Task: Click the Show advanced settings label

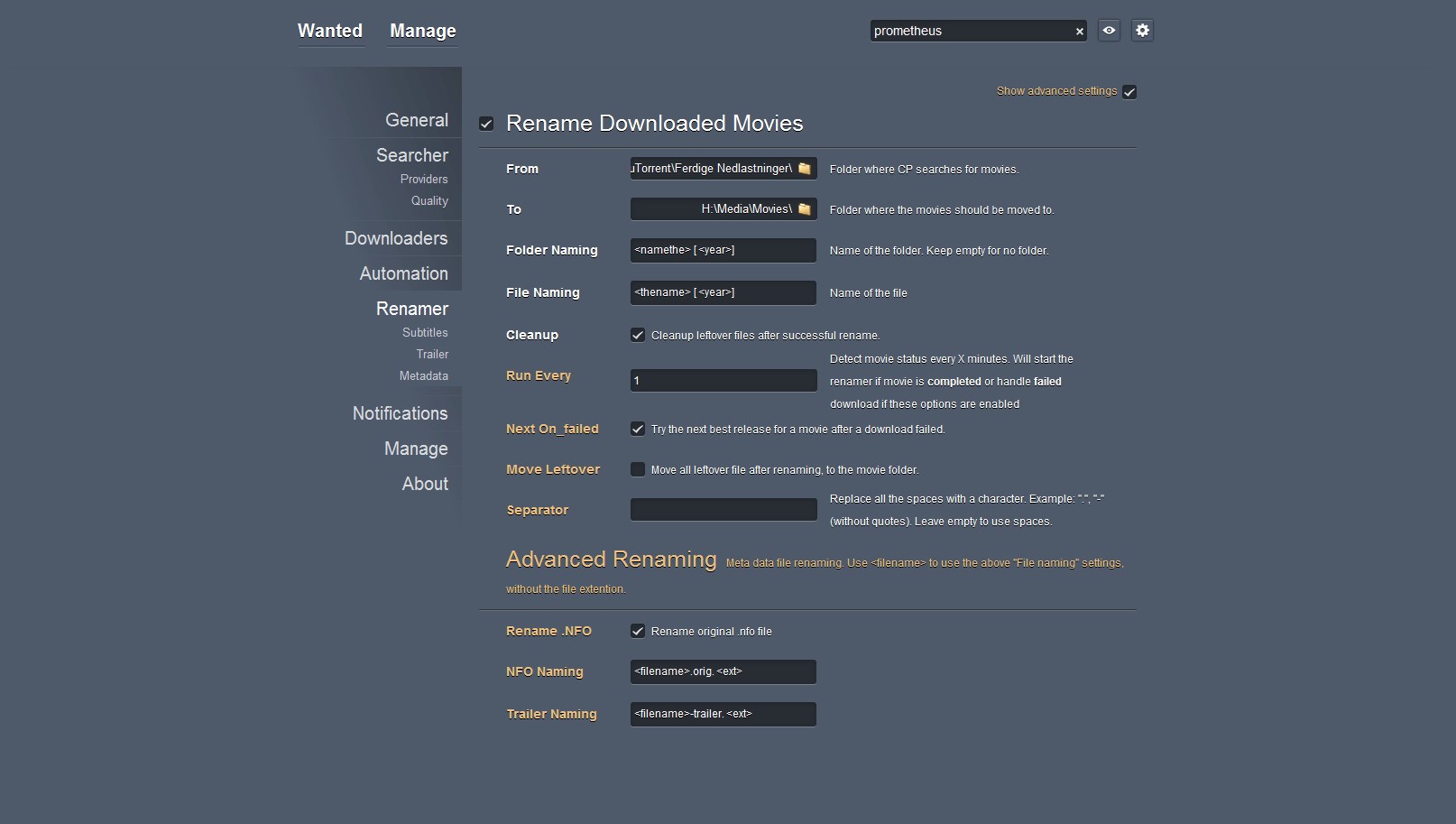Action: pyautogui.click(x=1056, y=91)
